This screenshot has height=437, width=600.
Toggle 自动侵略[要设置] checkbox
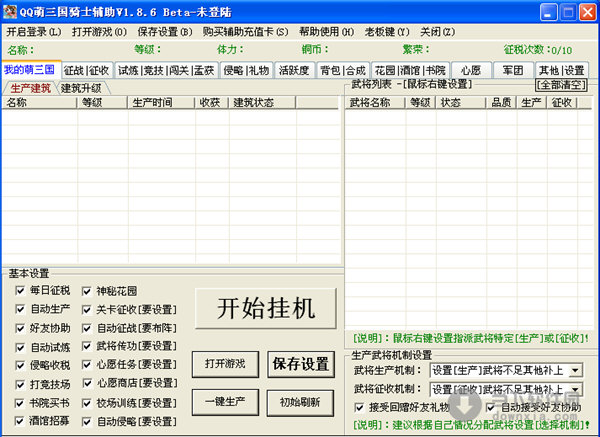pyautogui.click(x=86, y=422)
